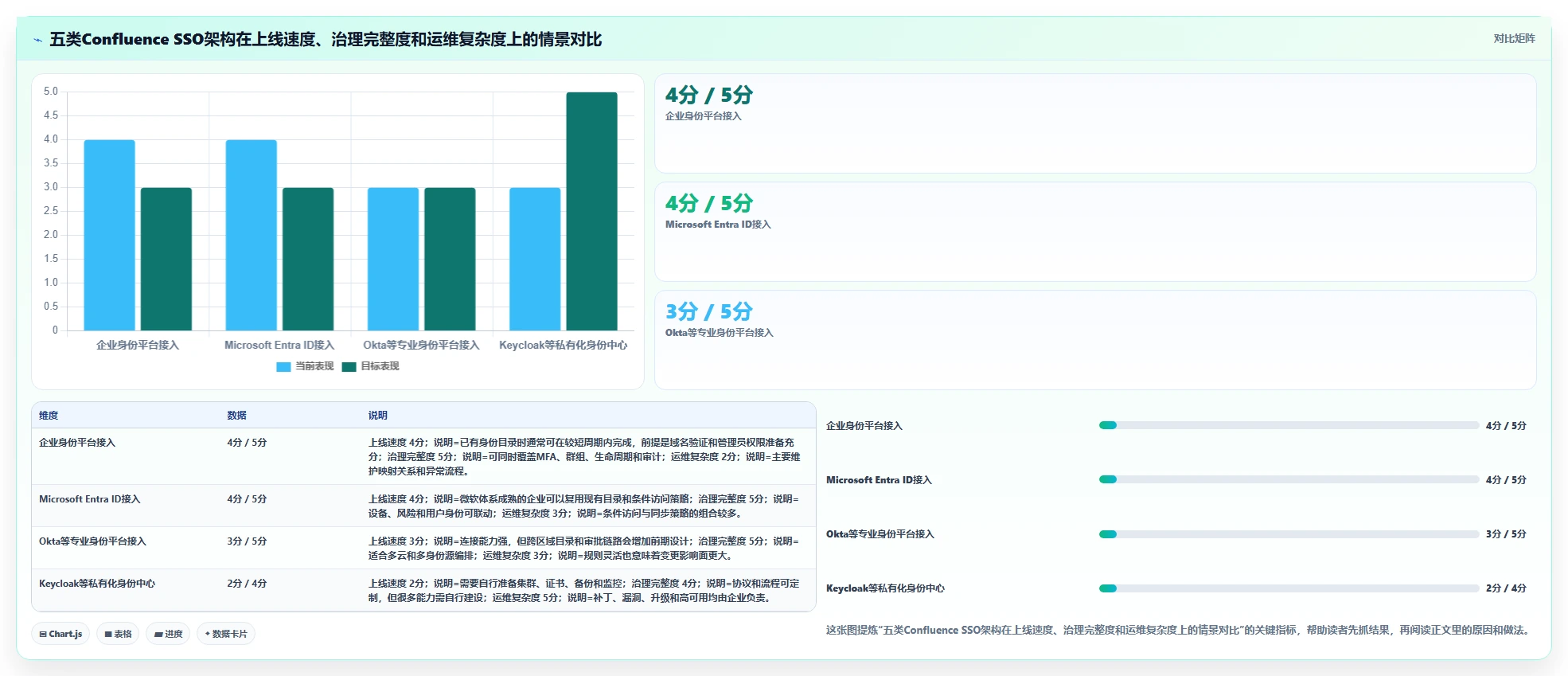Toggle the 目标表现 legend entry

point(371,366)
